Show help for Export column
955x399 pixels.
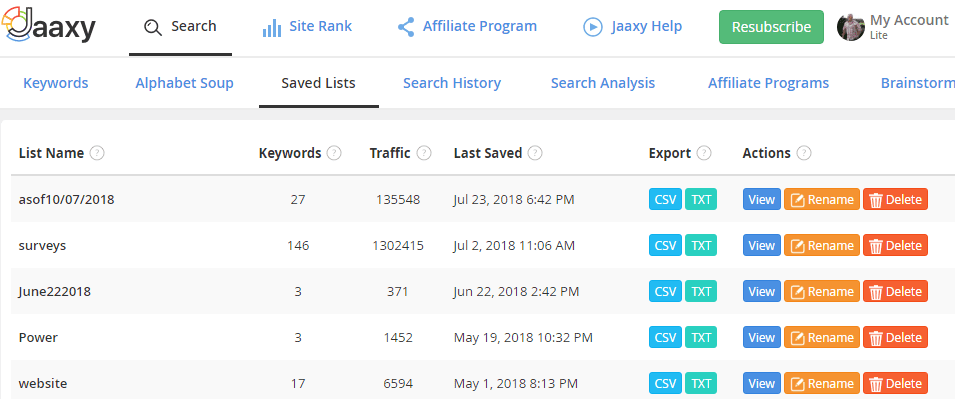[704, 153]
